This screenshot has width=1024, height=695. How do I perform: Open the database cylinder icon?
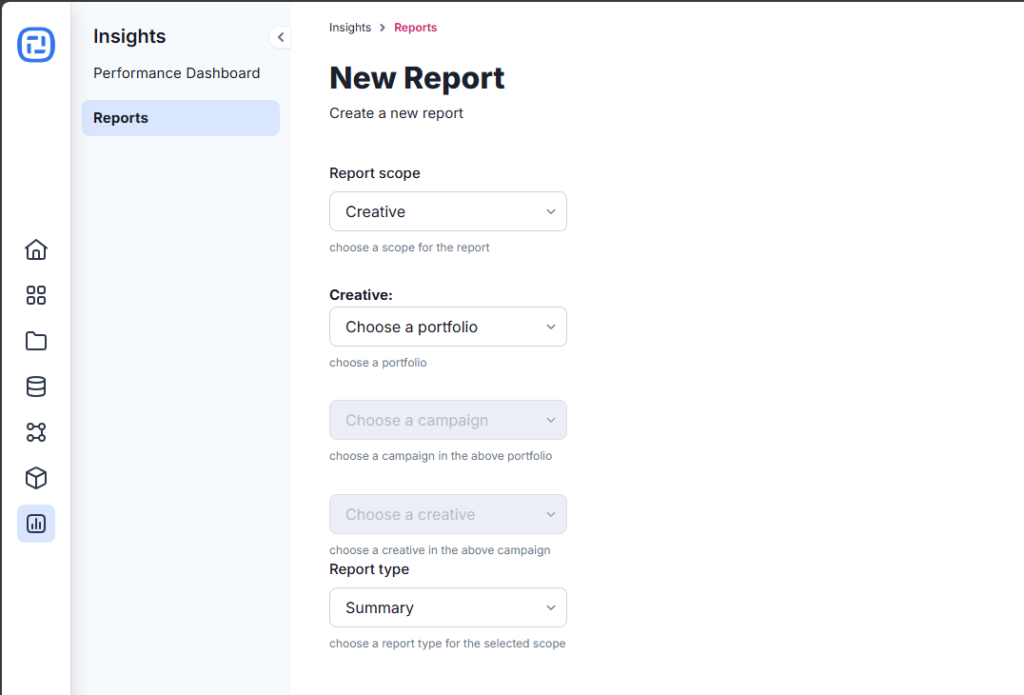[36, 387]
